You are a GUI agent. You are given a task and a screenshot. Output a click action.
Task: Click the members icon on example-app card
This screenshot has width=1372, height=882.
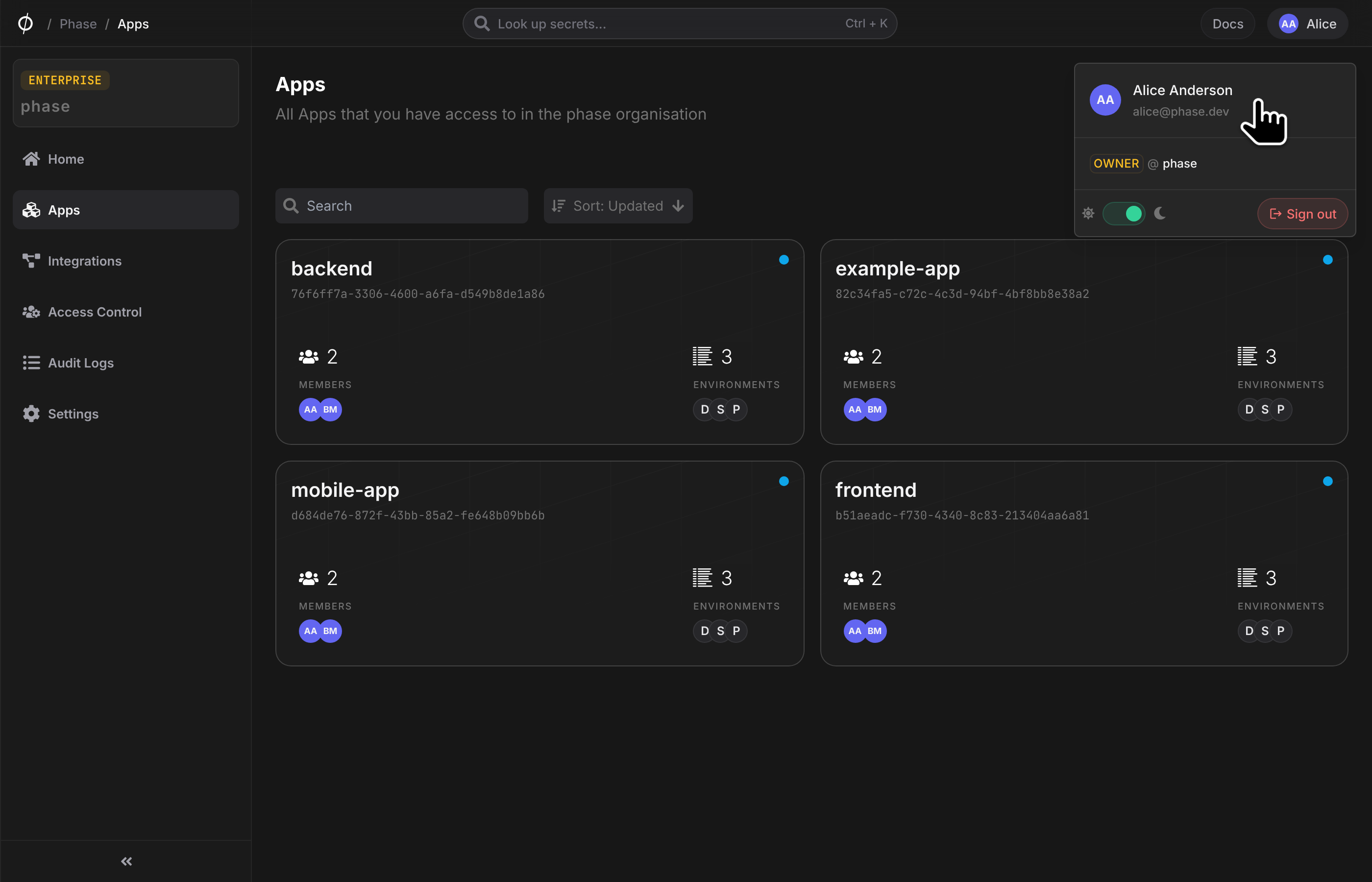(x=853, y=357)
